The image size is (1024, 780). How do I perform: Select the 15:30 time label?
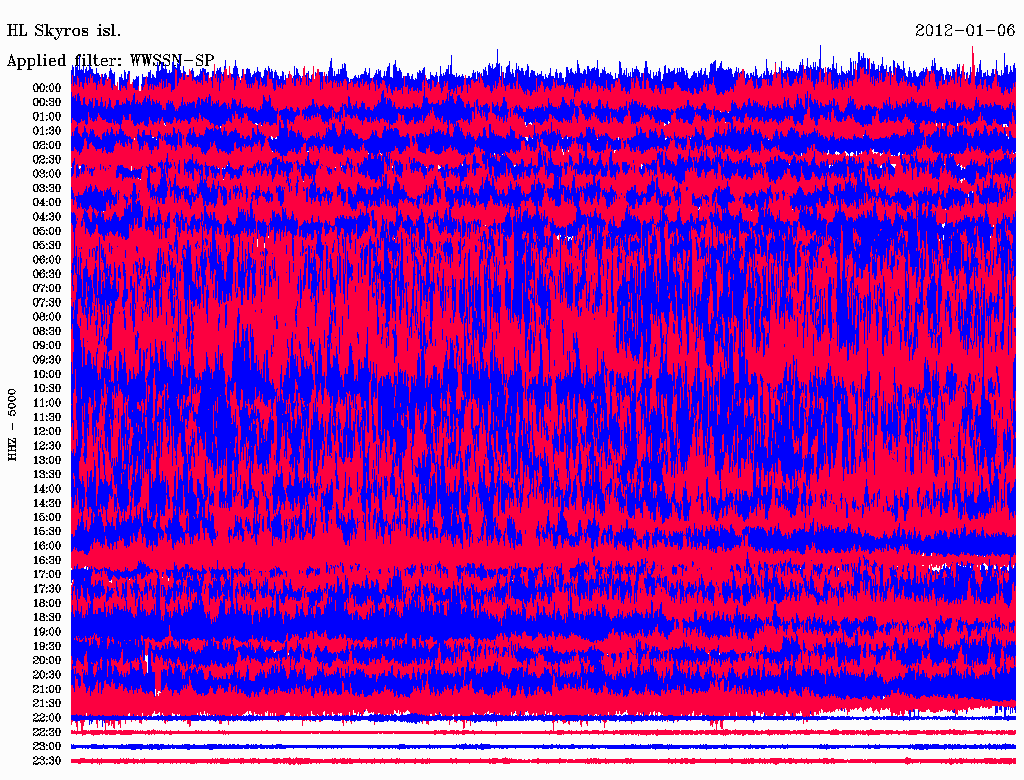(47, 532)
